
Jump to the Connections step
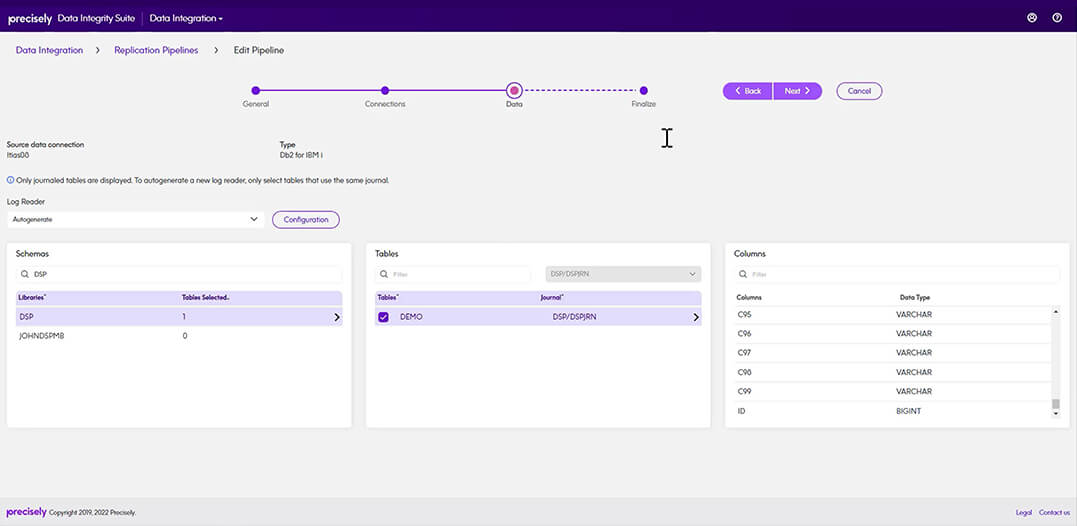385,90
